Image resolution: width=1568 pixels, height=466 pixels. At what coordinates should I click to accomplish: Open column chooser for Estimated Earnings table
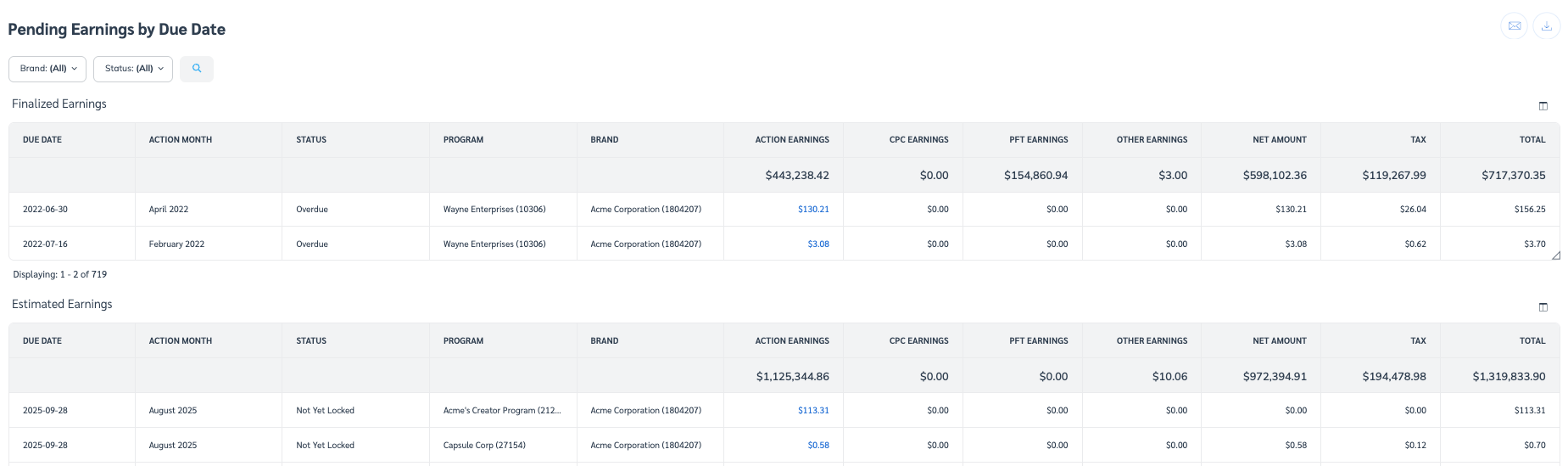1543,307
